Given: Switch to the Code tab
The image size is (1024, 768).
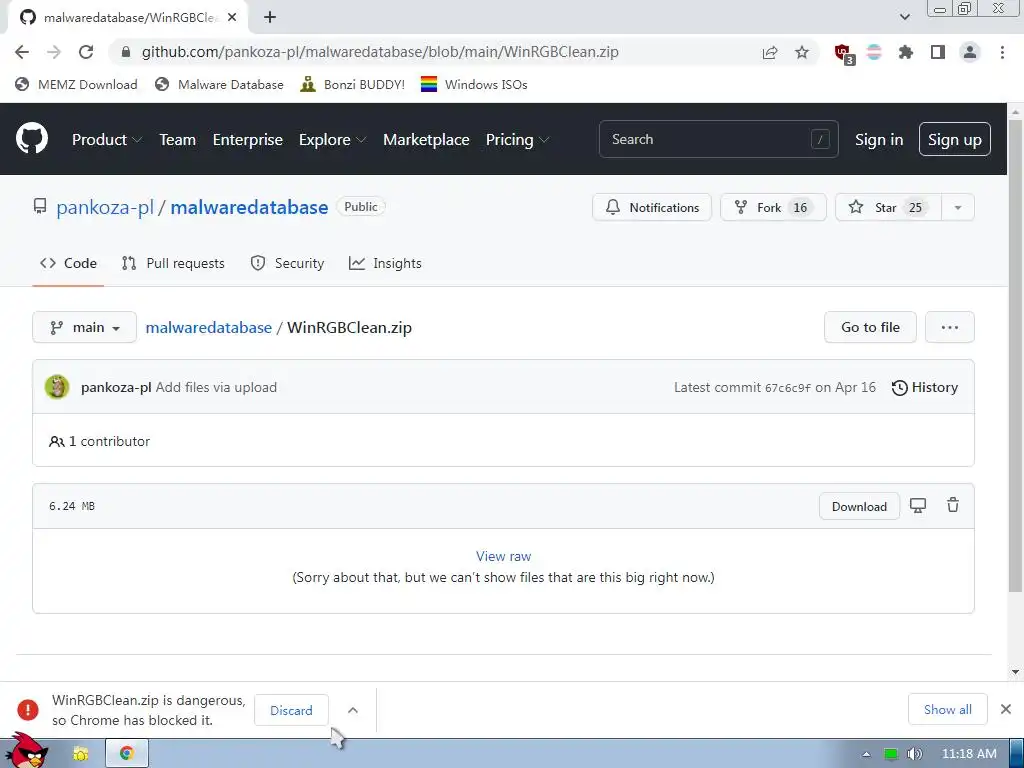Looking at the screenshot, I should coord(68,263).
